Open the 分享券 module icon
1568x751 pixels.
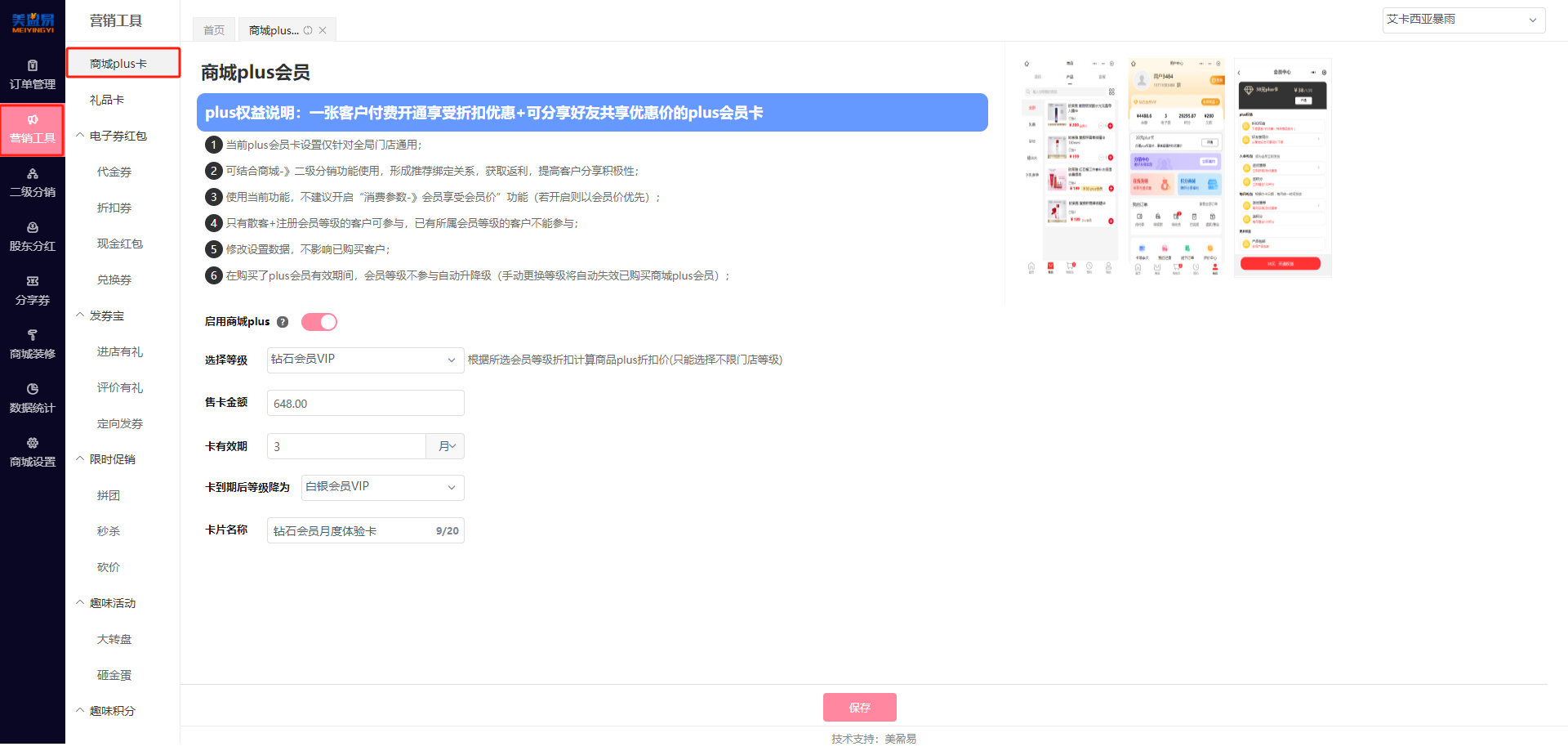(x=32, y=291)
